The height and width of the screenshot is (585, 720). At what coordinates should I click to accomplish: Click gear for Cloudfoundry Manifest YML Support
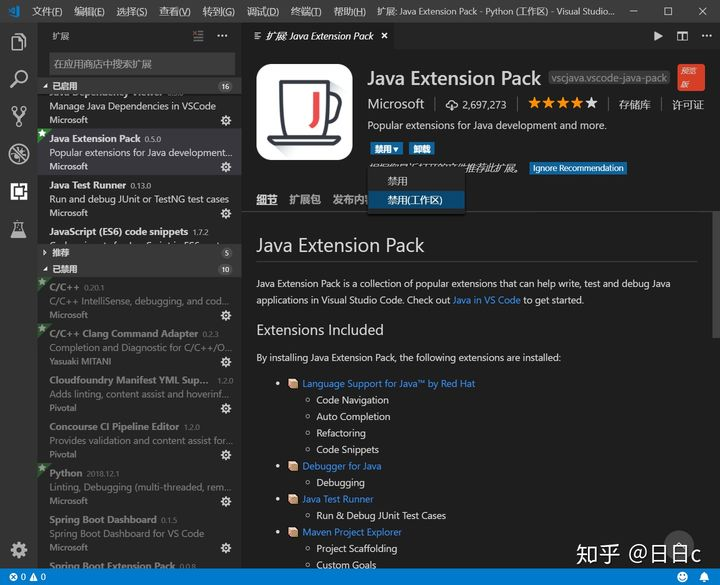click(226, 408)
